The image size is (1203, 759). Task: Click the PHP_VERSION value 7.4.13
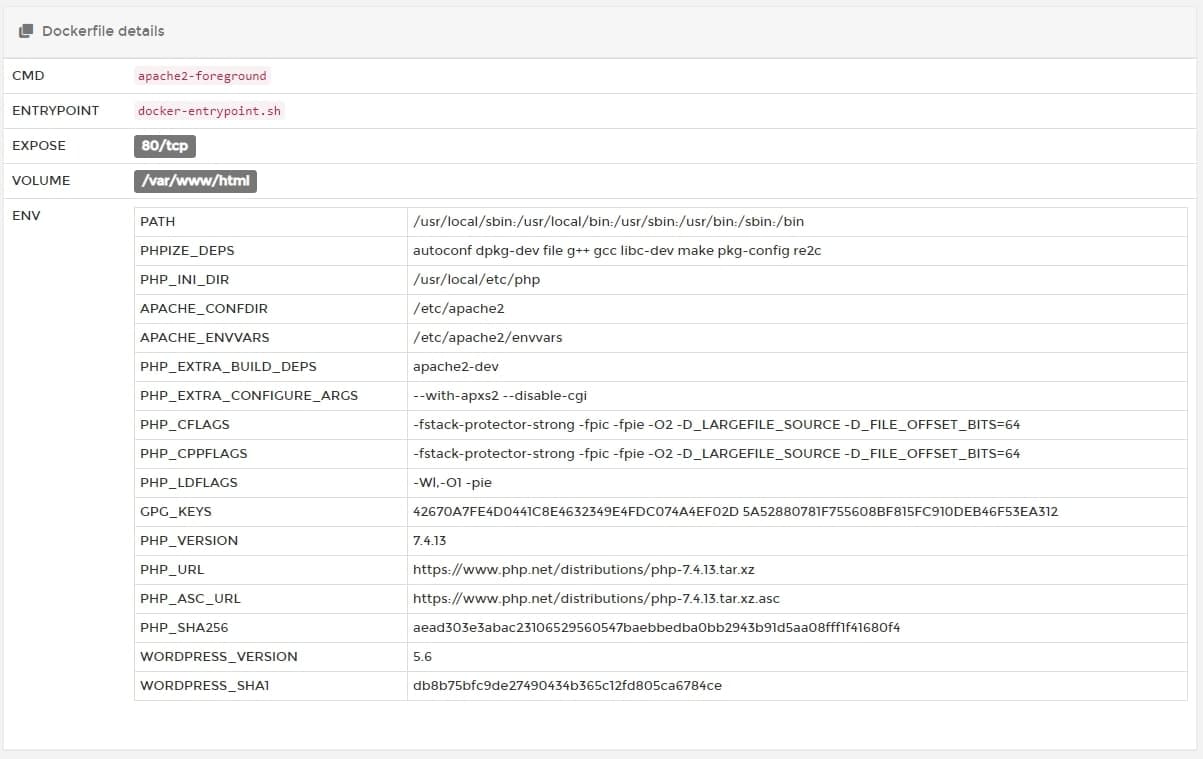click(x=429, y=540)
